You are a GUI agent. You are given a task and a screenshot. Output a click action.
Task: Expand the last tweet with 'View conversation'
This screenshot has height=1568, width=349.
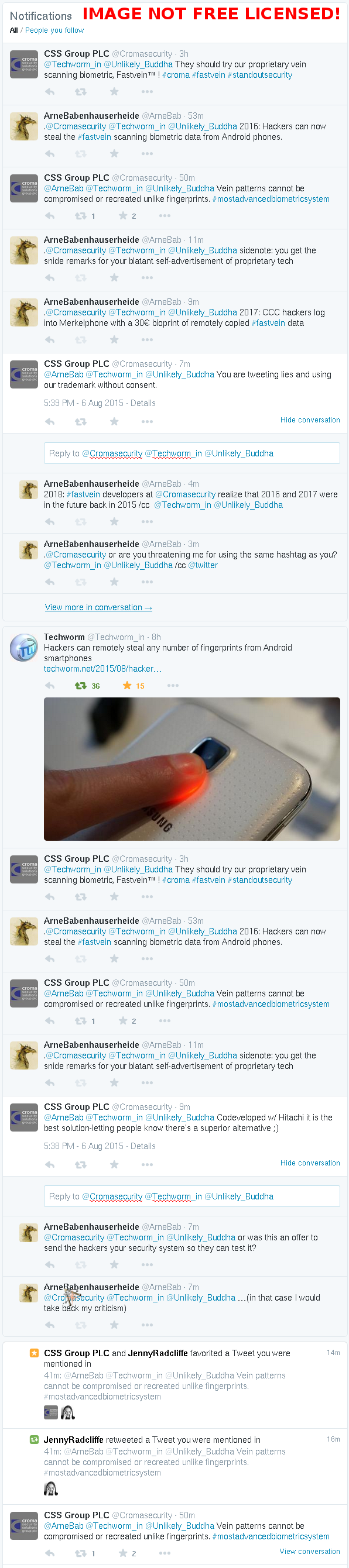tap(309, 1551)
